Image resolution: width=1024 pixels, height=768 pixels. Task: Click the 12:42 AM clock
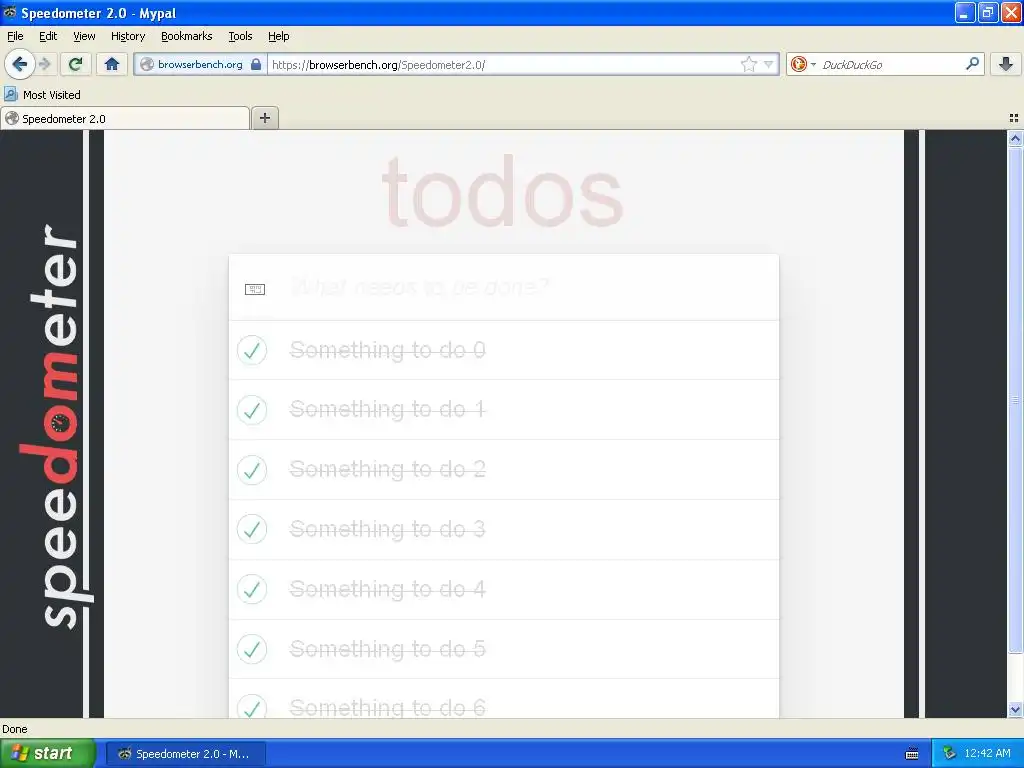987,754
